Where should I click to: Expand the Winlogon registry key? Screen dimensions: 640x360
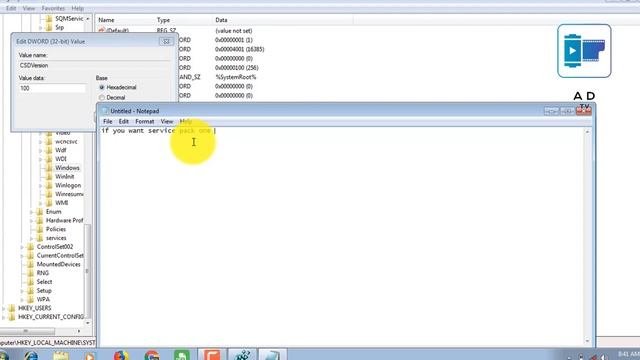[40, 185]
